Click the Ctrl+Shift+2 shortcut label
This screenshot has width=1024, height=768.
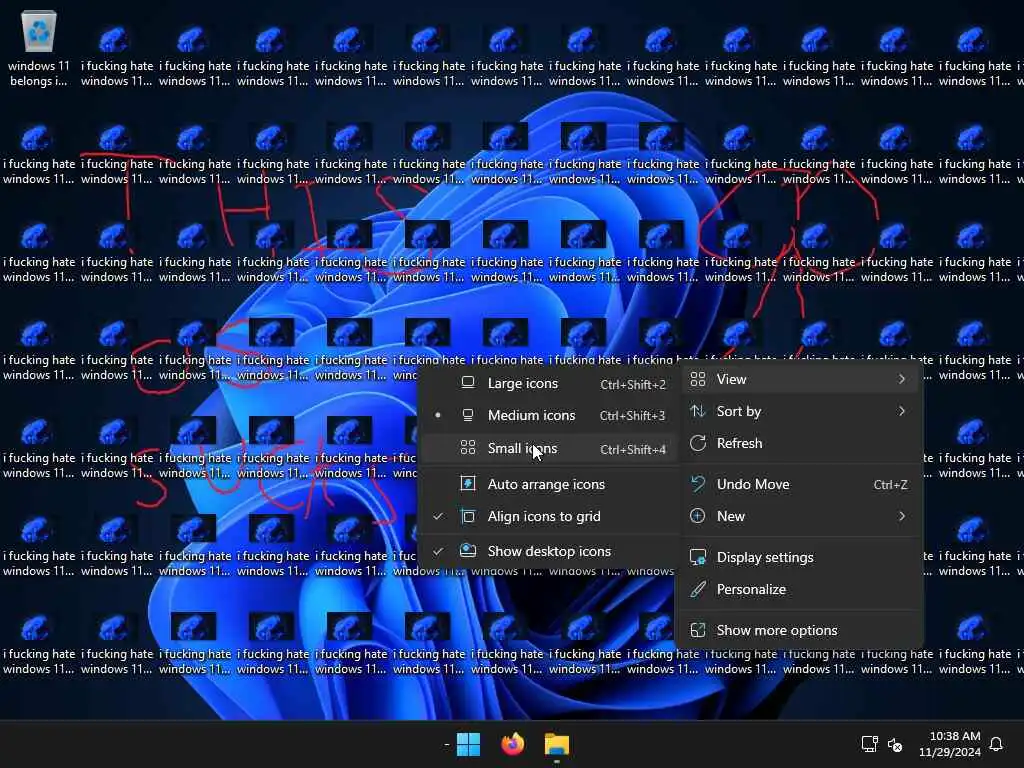point(633,385)
